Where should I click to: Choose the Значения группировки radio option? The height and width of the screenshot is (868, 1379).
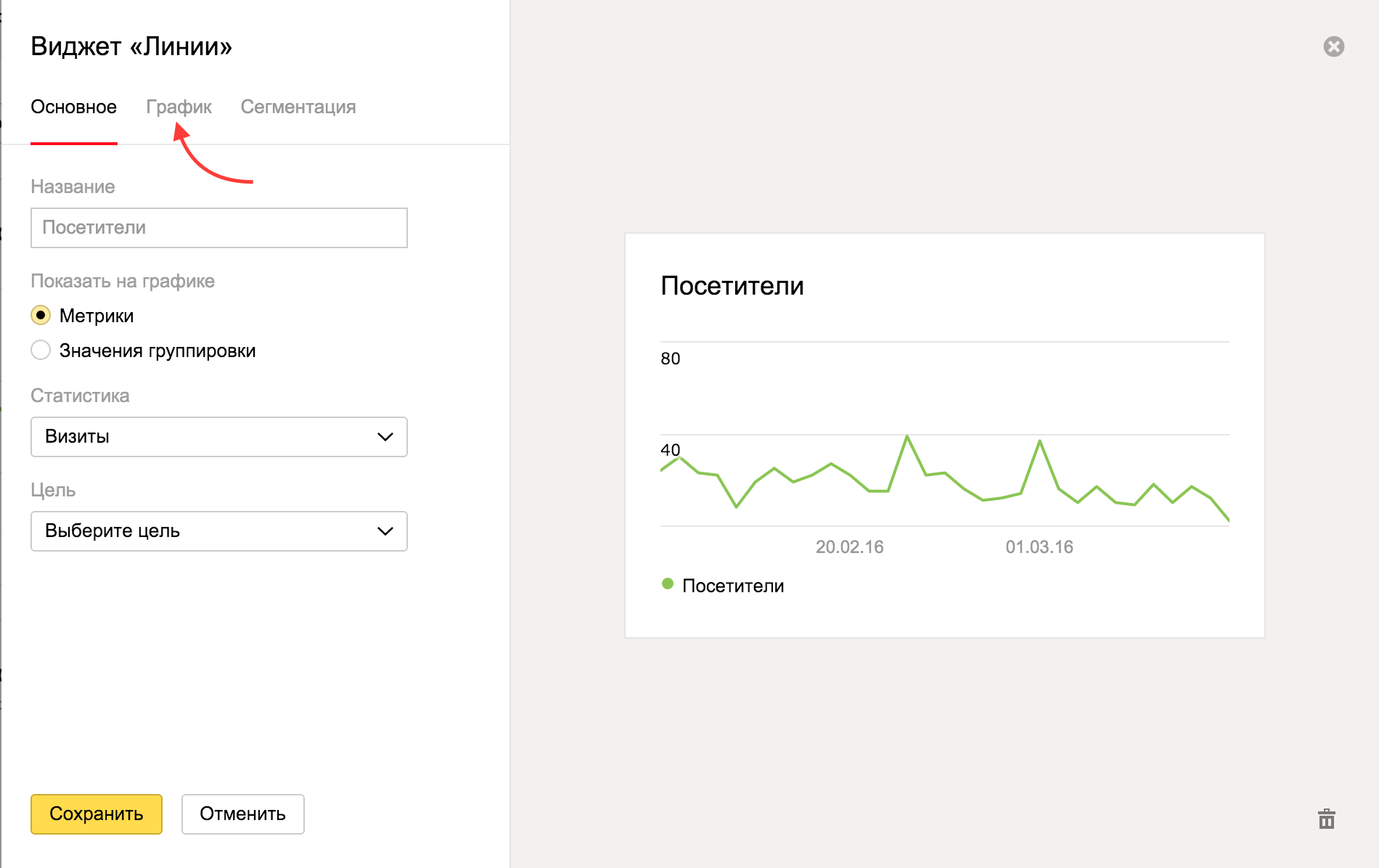pyautogui.click(x=41, y=351)
